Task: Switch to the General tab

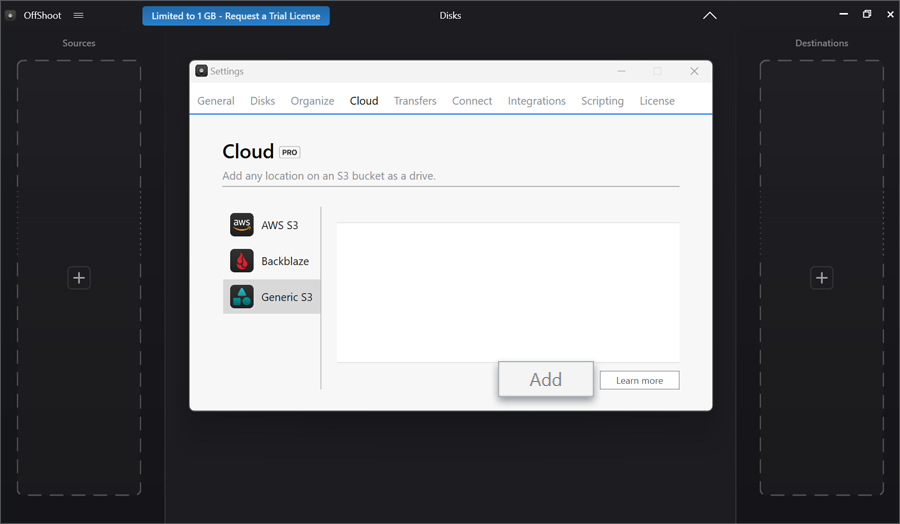Action: (216, 101)
